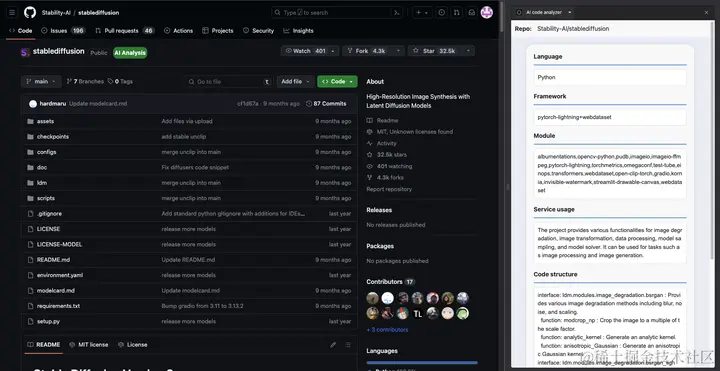Click the Go to file search field

pyautogui.click(x=229, y=81)
